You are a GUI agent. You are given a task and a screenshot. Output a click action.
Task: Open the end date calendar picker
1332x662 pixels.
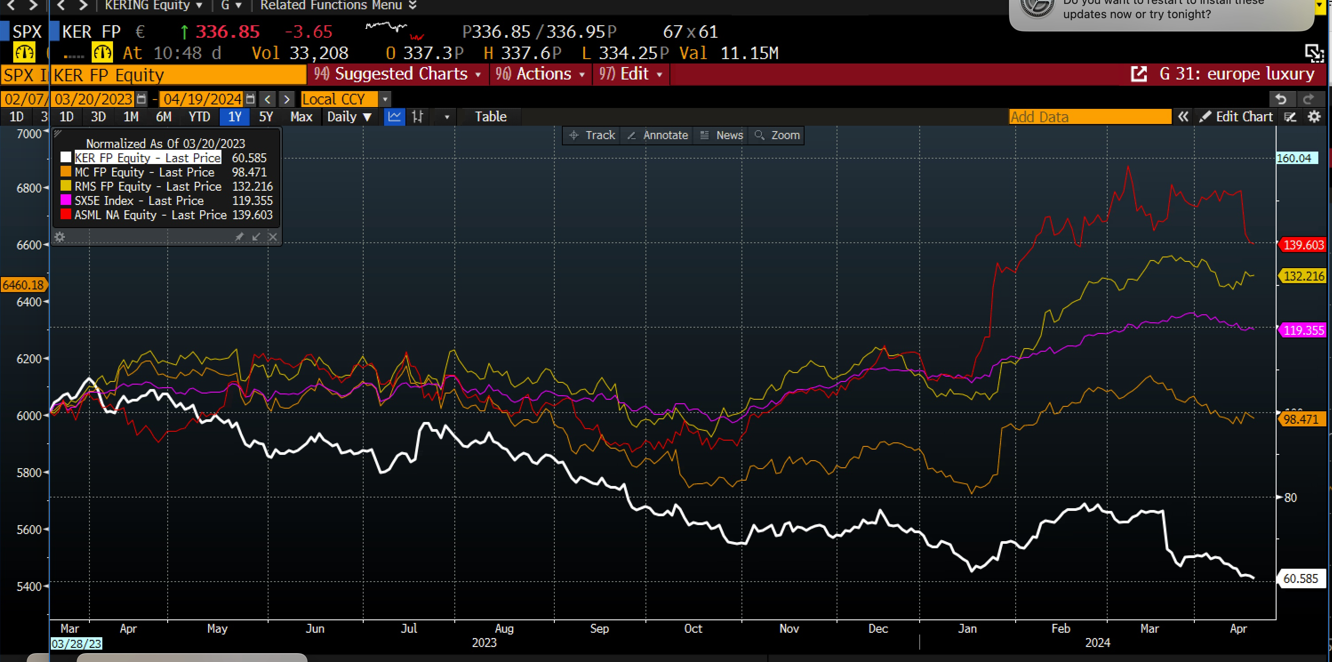click(250, 99)
